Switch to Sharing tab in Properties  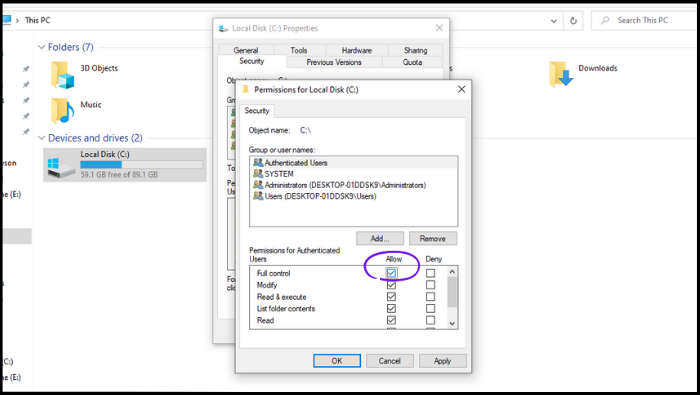(416, 50)
